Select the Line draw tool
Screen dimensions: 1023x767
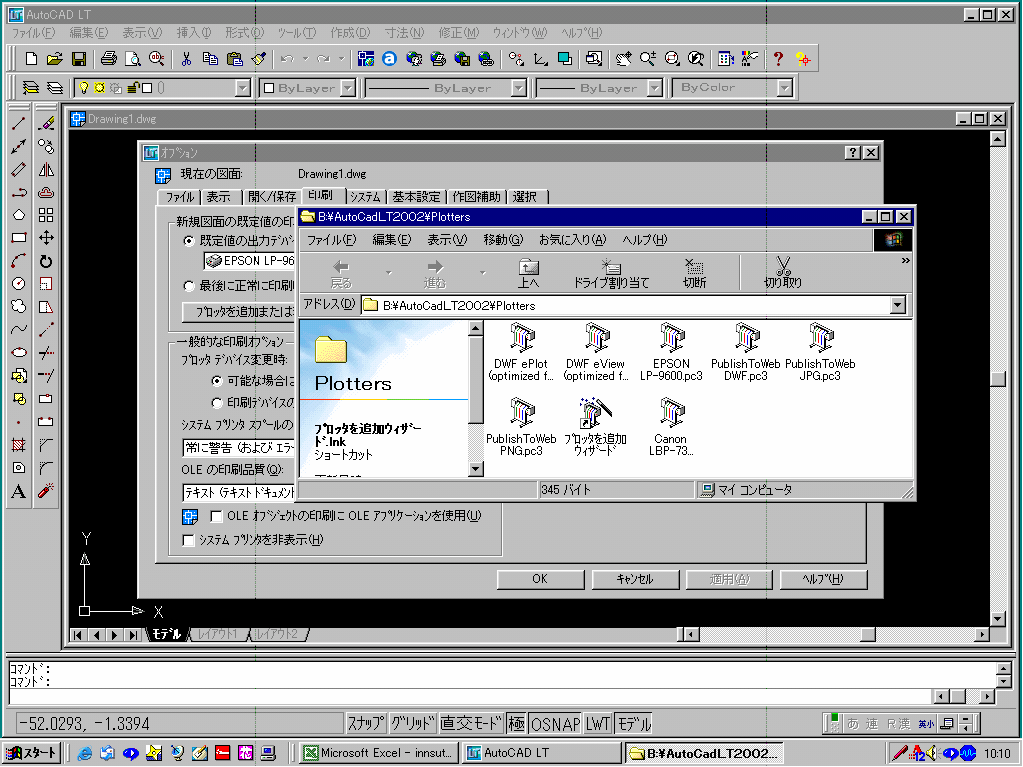coord(19,123)
